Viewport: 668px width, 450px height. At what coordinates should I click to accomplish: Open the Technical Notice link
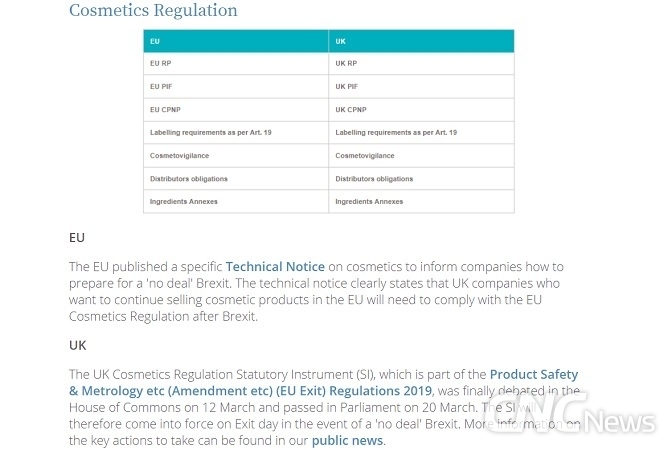[275, 267]
